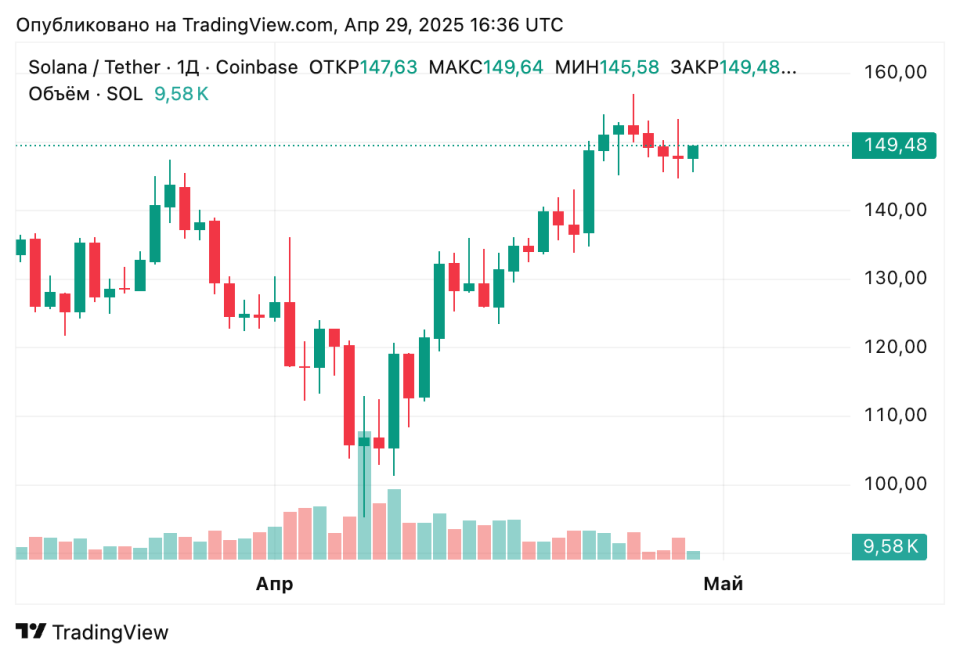The image size is (960, 659).
Task: Open the TradingView wordmark link
Action: point(110,632)
